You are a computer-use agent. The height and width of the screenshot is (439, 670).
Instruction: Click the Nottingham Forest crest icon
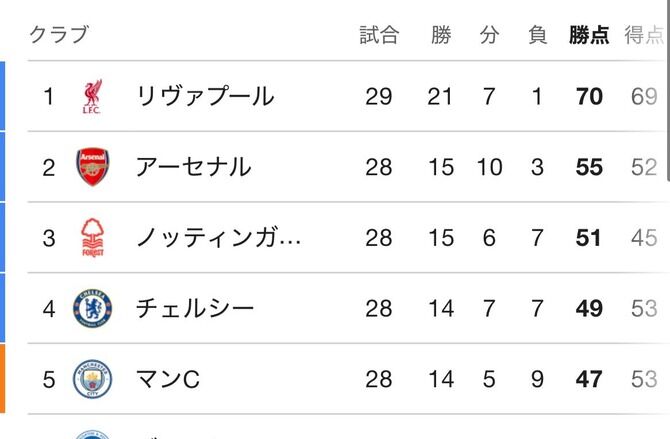point(92,238)
